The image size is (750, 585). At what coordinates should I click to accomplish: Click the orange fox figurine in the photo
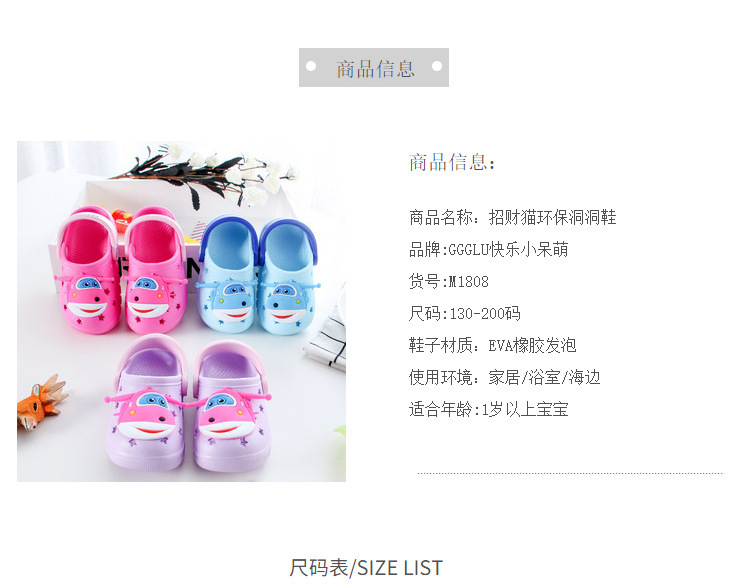coord(40,402)
